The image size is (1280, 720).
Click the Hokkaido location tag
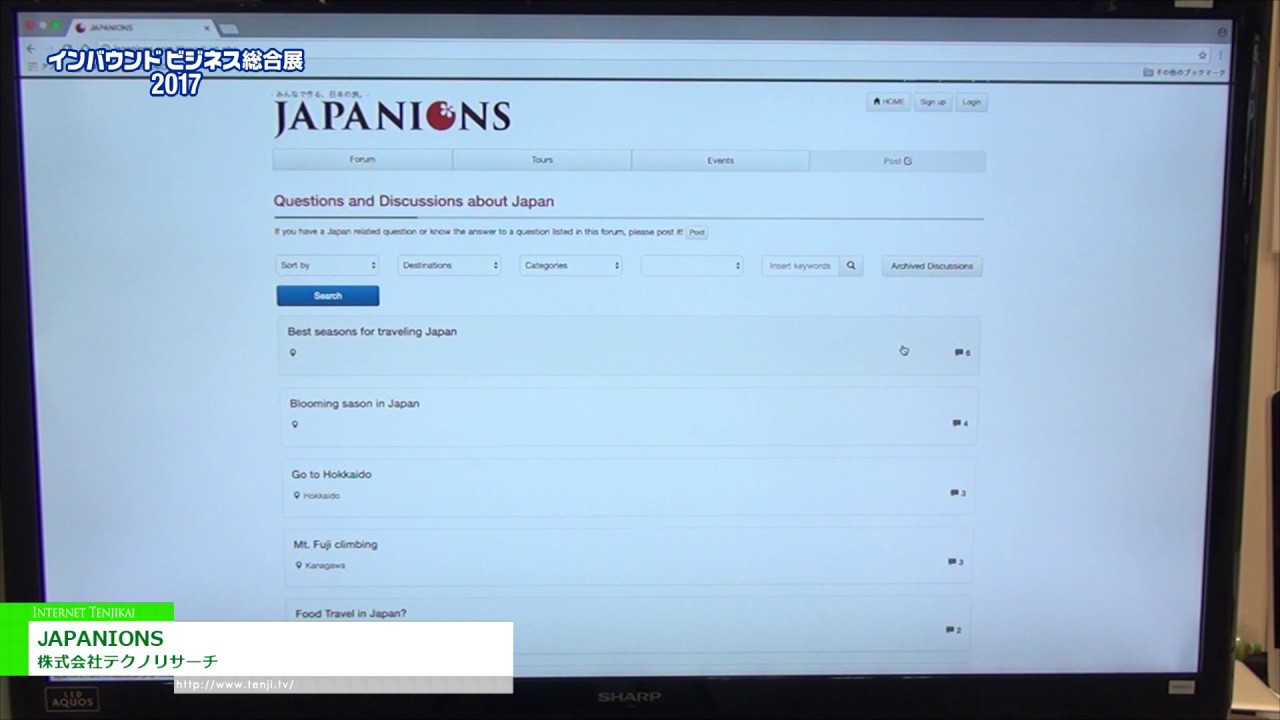317,495
